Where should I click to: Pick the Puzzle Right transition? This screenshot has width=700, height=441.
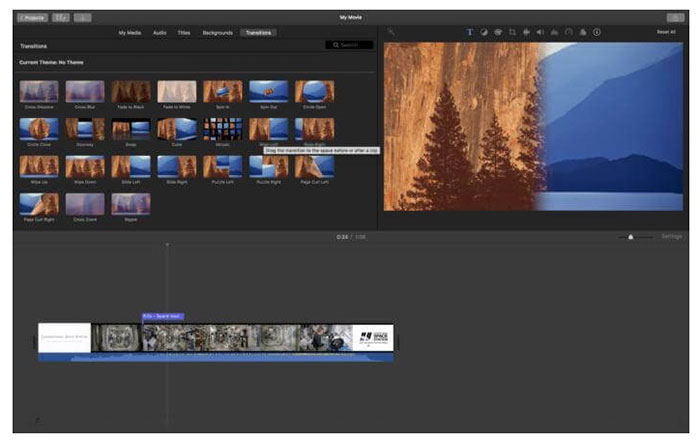click(x=269, y=166)
